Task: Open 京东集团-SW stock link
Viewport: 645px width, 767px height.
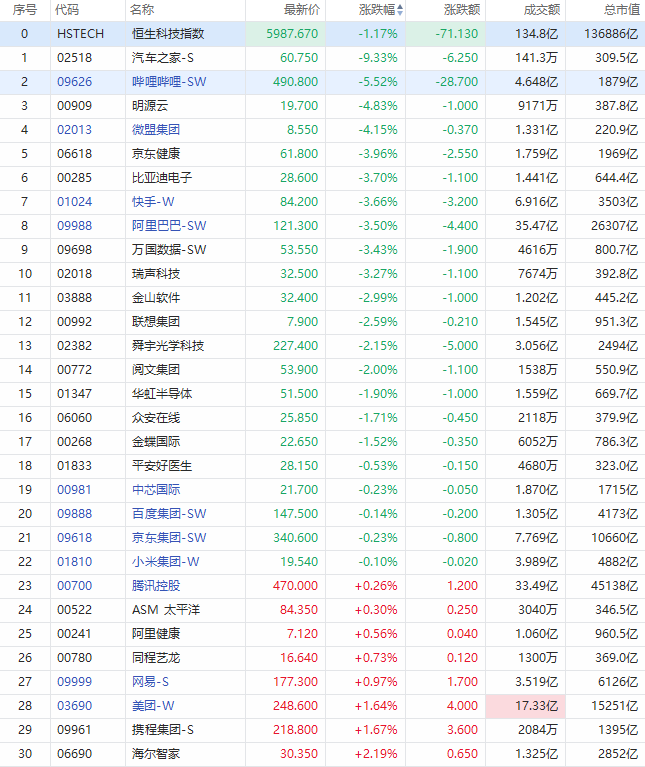Action: (x=169, y=538)
